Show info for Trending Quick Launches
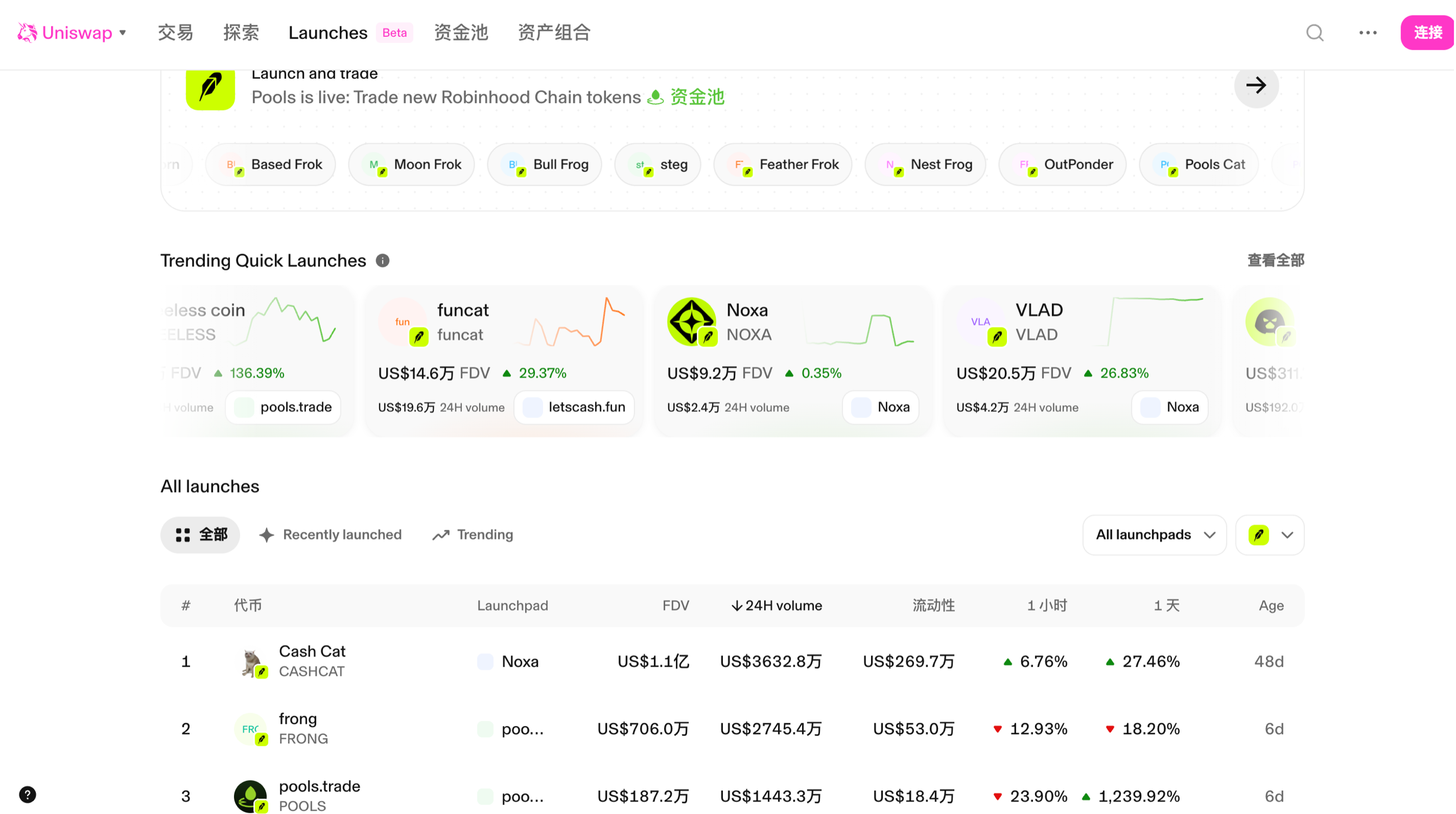Screen dimensions: 1456x814 click(383, 261)
